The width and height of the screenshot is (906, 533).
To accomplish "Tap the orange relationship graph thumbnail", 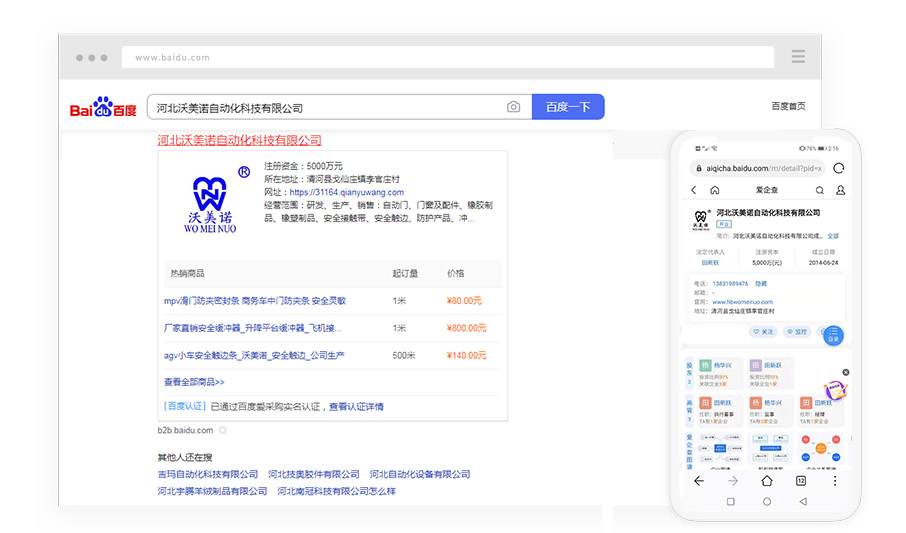I will [x=820, y=449].
